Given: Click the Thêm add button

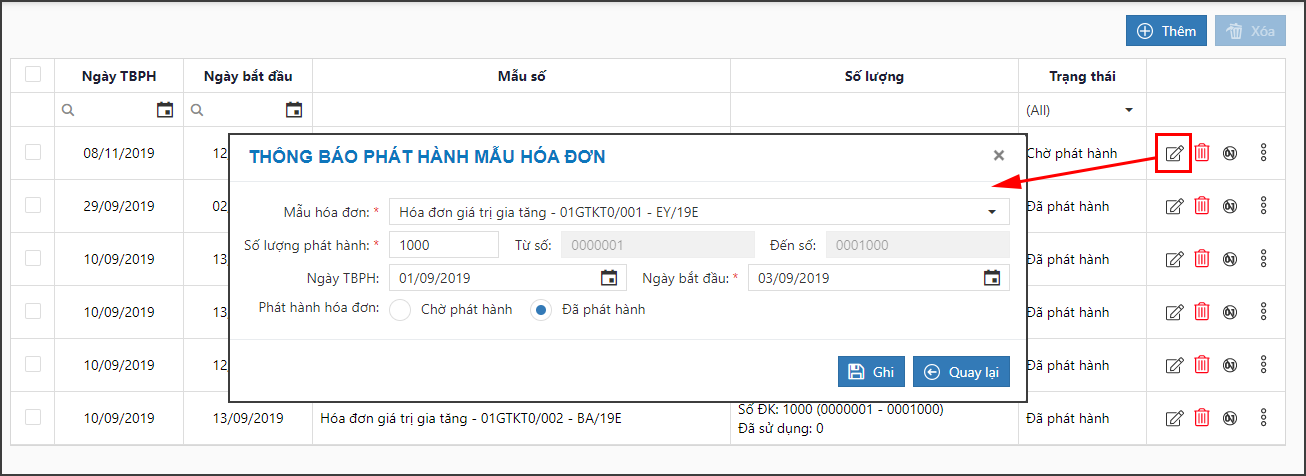Looking at the screenshot, I should point(1166,31).
